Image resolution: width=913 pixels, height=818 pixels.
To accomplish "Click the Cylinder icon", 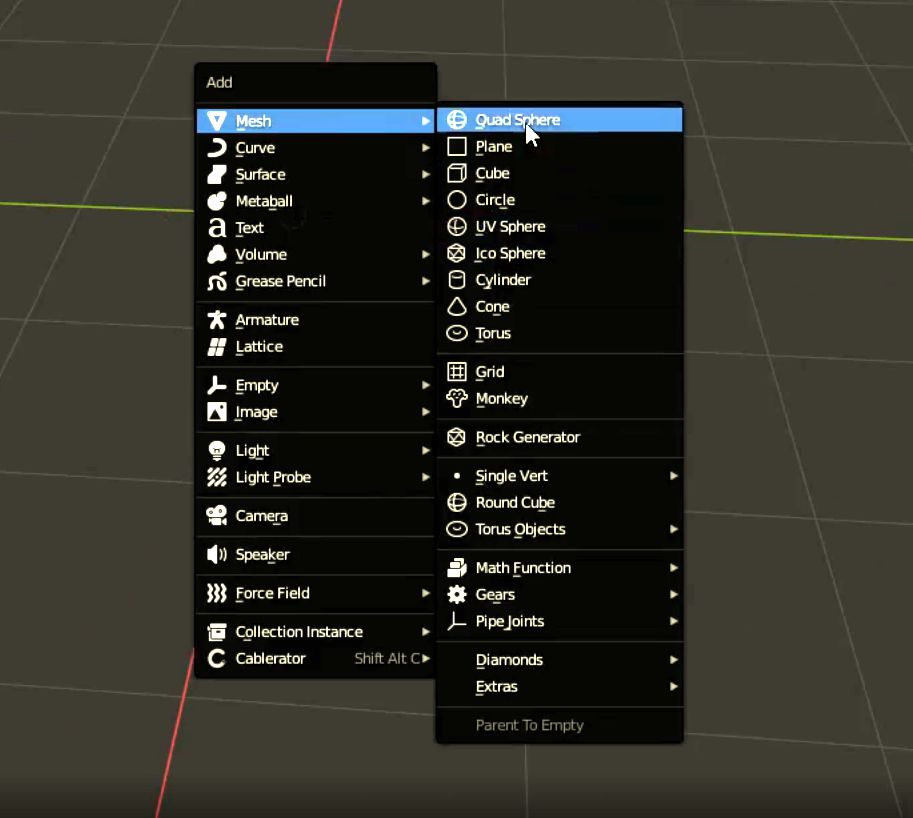I will pos(456,279).
